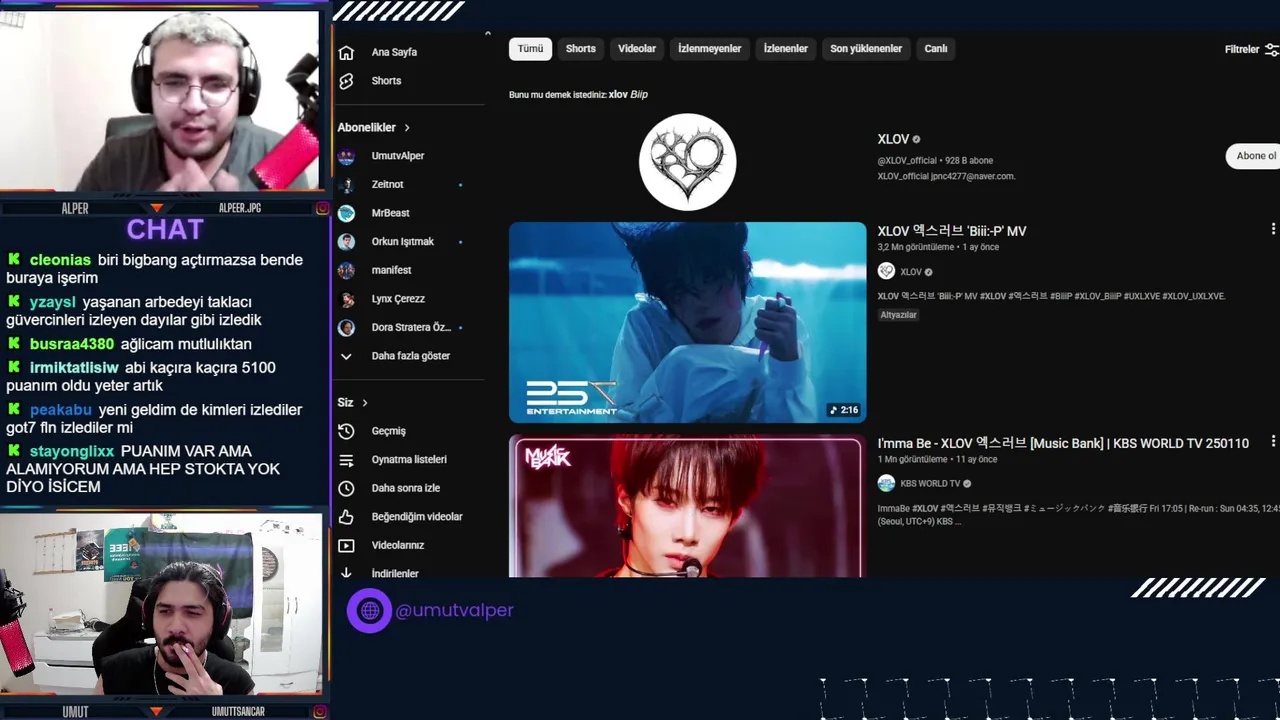Click Umut's webcam feed
Viewport: 1280px width, 720px height.
160,604
